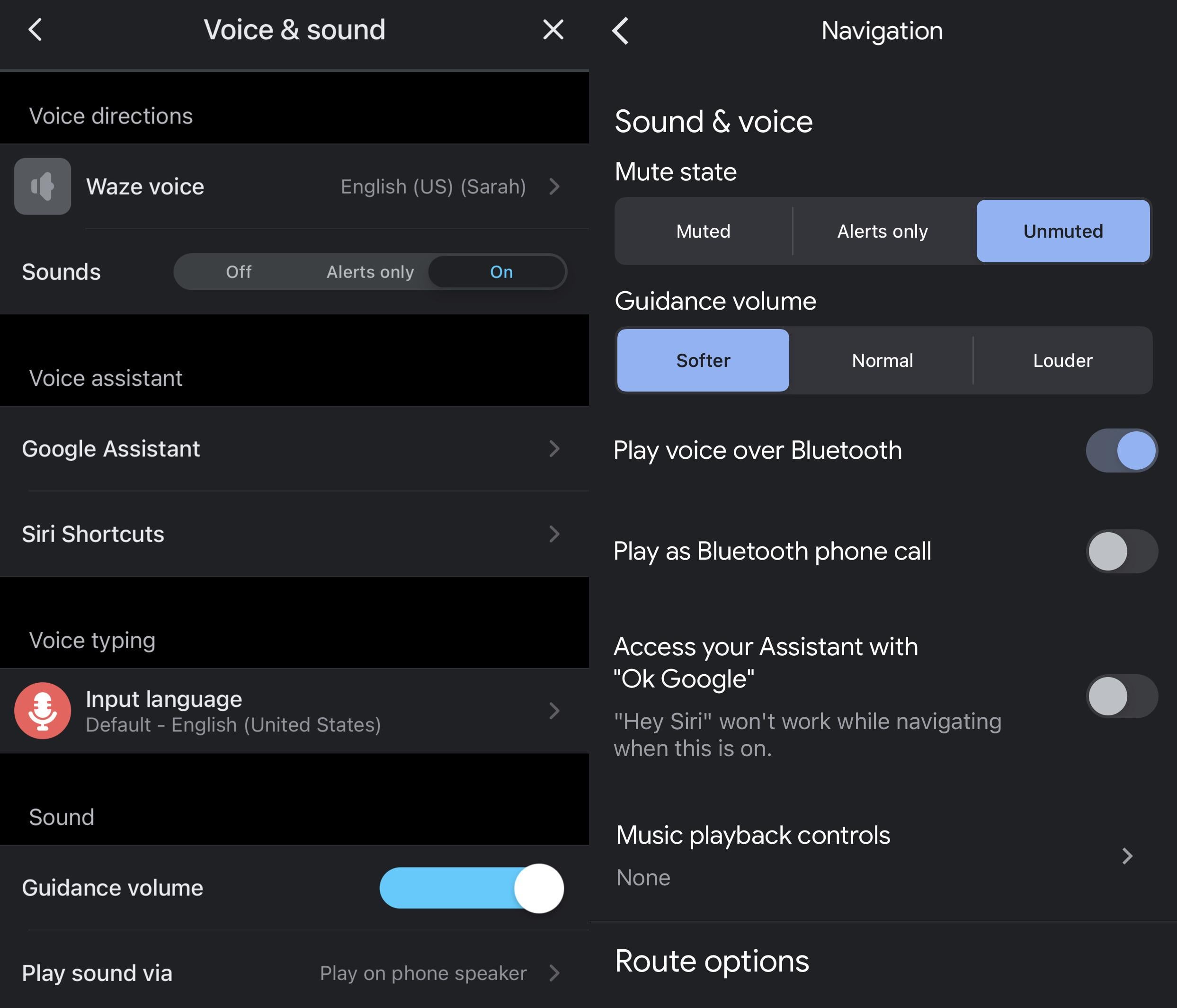Open Input language Default English setting

pos(294,711)
